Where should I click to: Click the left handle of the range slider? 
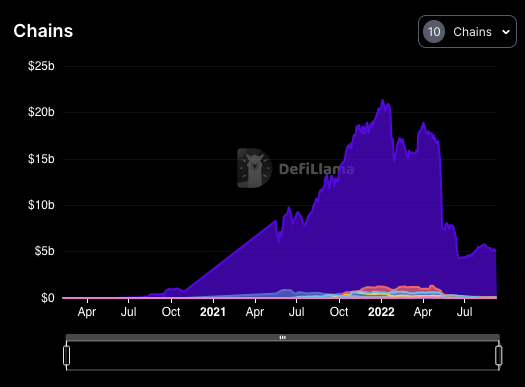pos(67,355)
